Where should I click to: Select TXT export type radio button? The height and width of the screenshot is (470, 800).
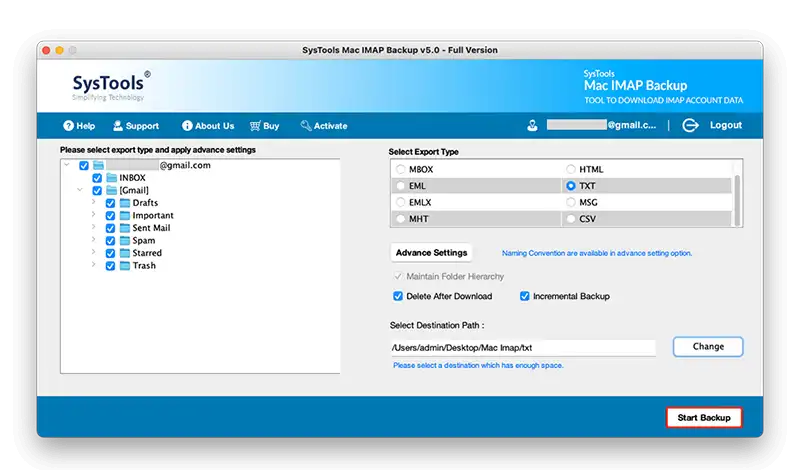[571, 186]
